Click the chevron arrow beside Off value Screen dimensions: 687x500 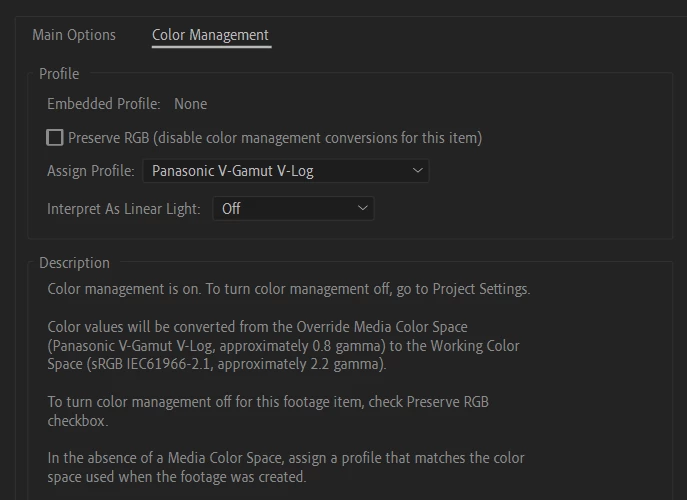pos(363,208)
